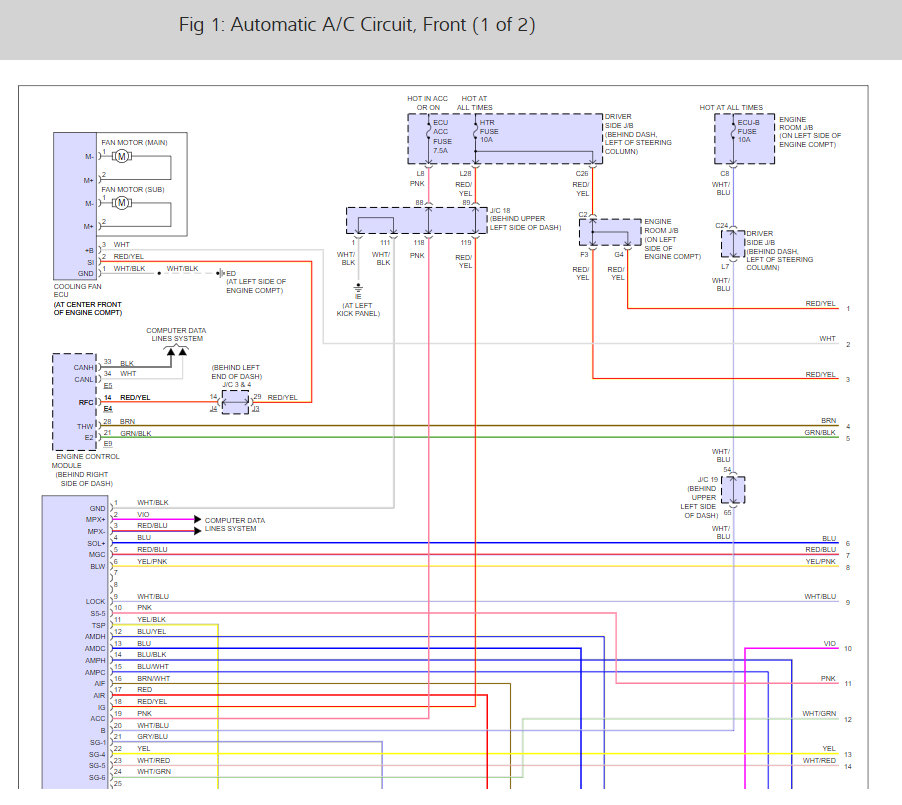Click the 'FAN MOTOR (MAIN)' label
Image resolution: width=902 pixels, height=805 pixels.
click(135, 143)
